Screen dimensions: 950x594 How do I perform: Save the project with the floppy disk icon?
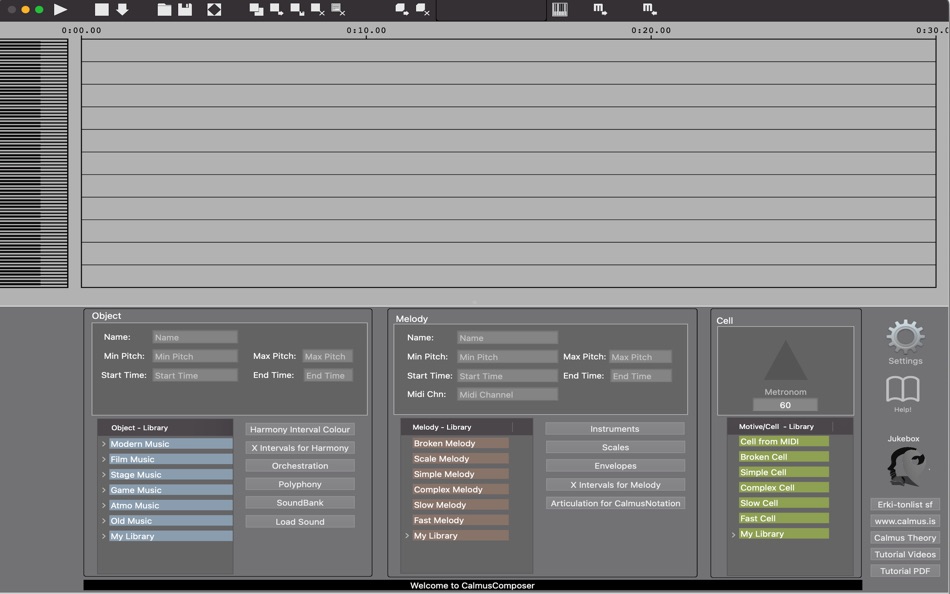click(x=186, y=11)
